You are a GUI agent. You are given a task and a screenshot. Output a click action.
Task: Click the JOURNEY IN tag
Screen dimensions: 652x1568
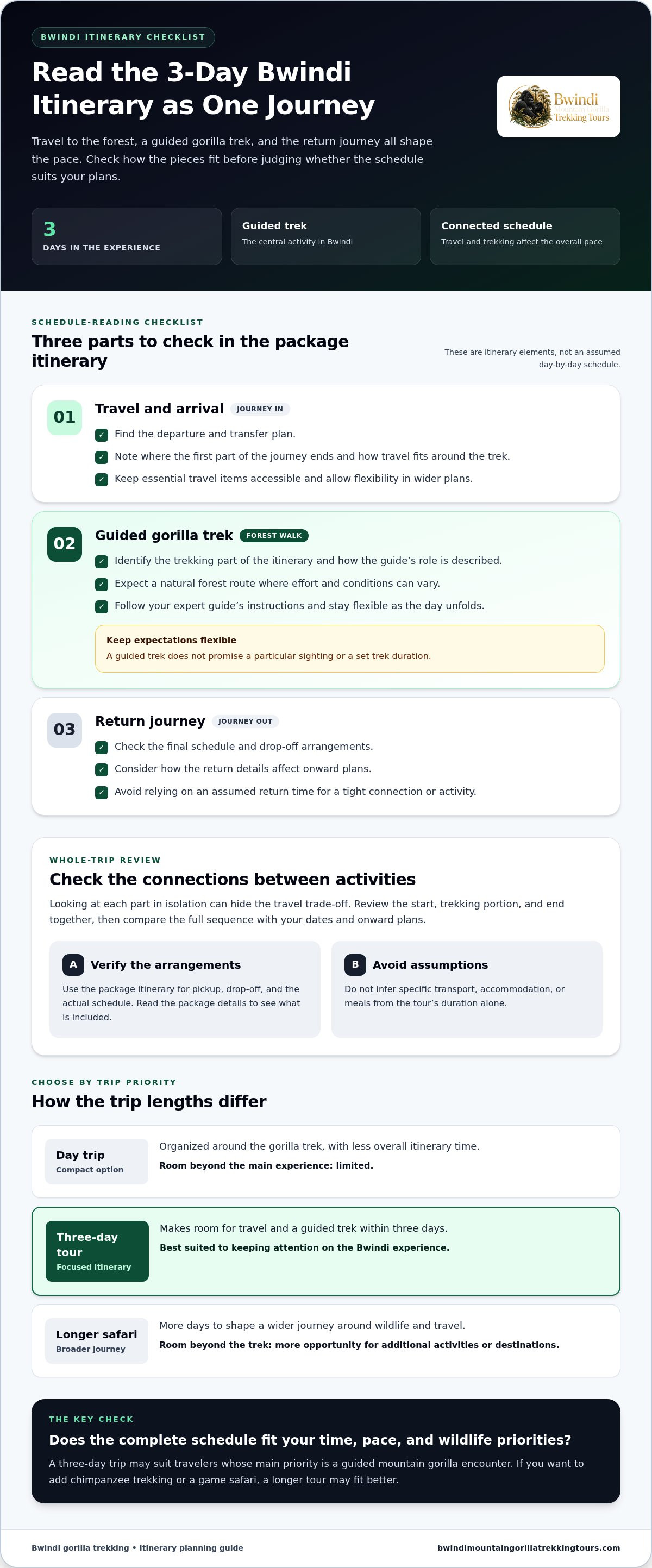point(260,409)
